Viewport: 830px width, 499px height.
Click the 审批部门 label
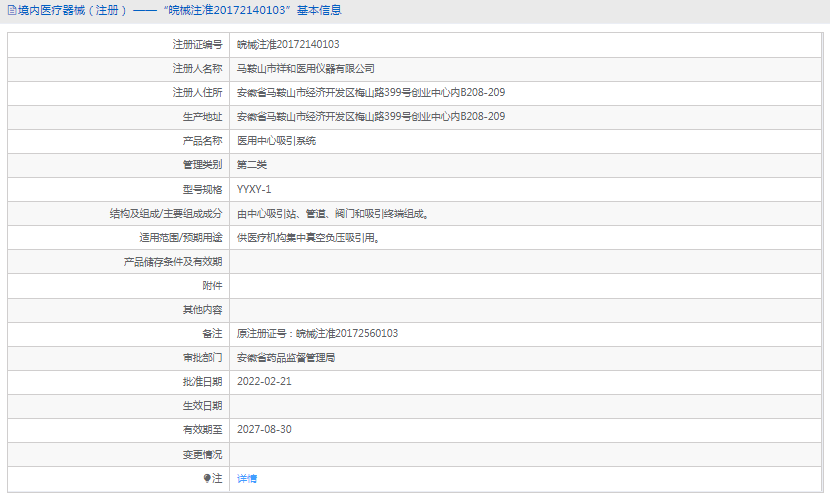202,358
